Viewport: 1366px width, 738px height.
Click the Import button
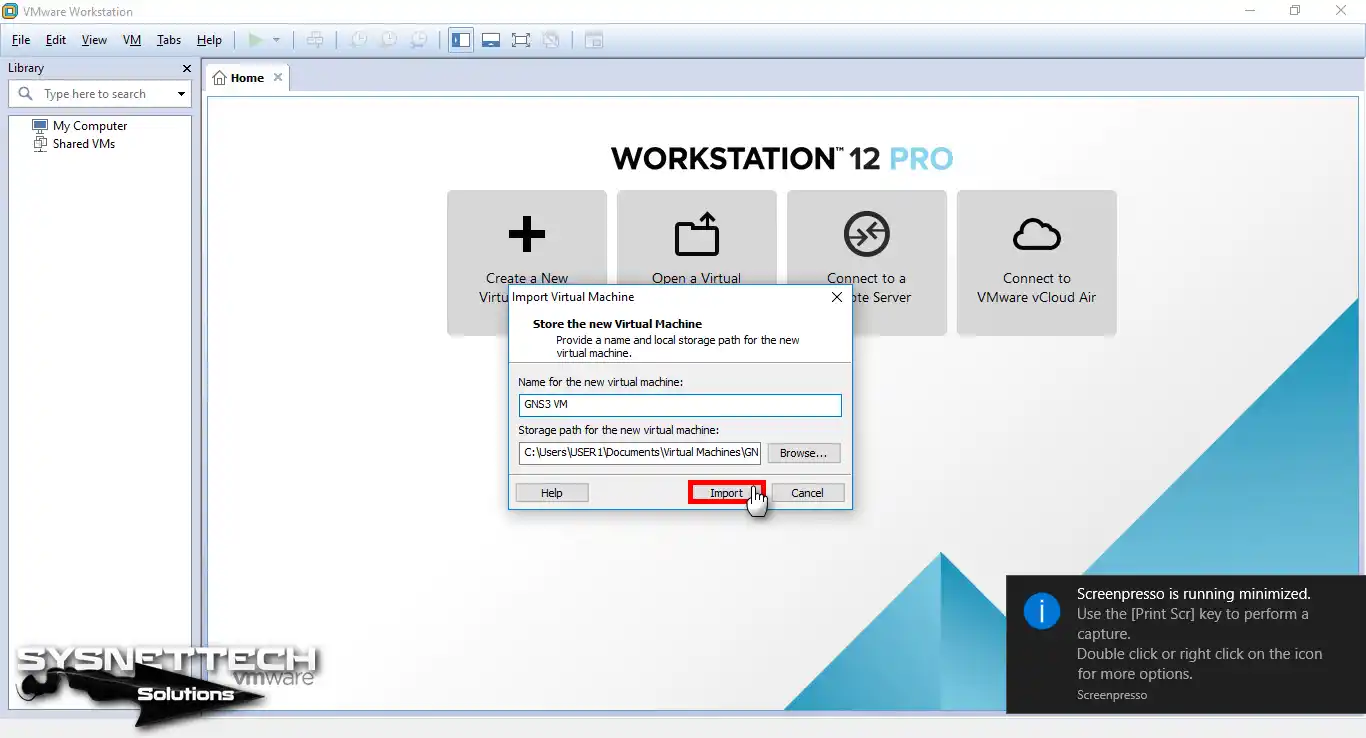tap(727, 493)
